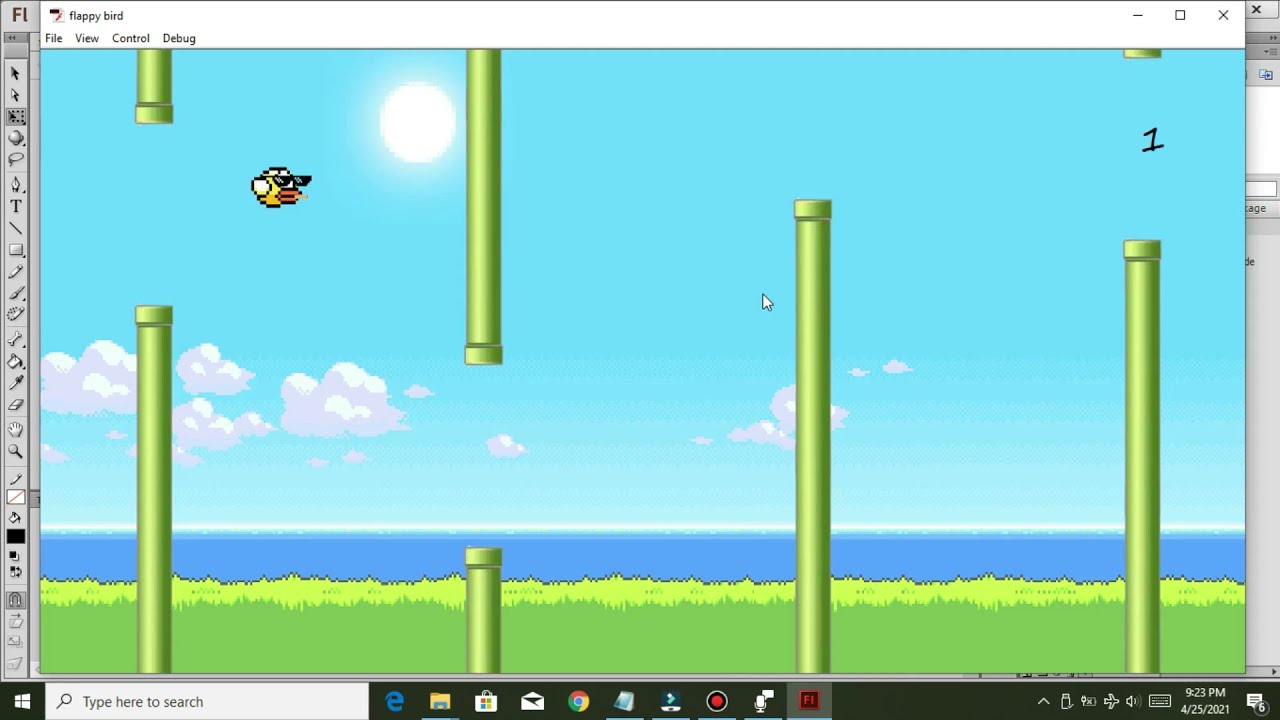Select the Deco tool
The width and height of the screenshot is (1280, 720).
pyautogui.click(x=15, y=315)
